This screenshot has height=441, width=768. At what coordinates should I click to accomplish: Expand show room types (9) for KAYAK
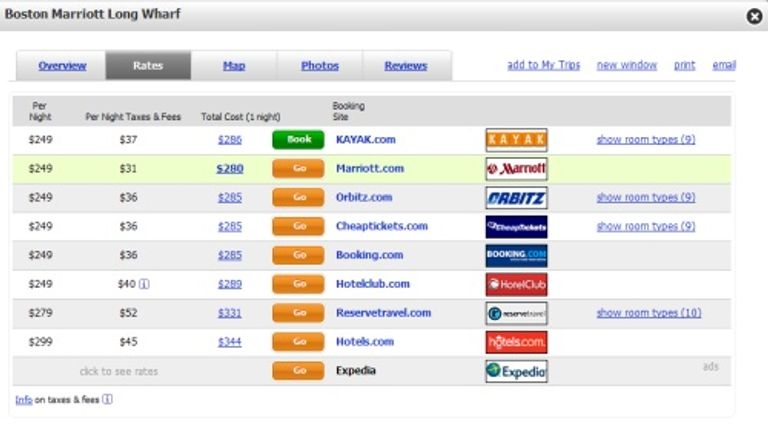[x=646, y=140]
